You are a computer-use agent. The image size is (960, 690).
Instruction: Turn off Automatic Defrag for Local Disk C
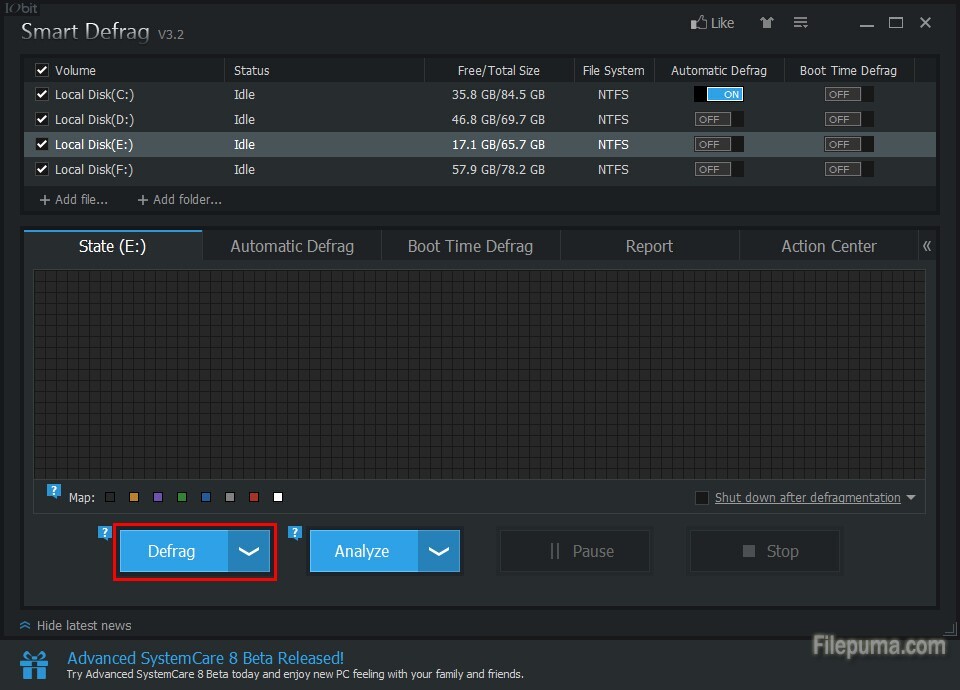719,95
